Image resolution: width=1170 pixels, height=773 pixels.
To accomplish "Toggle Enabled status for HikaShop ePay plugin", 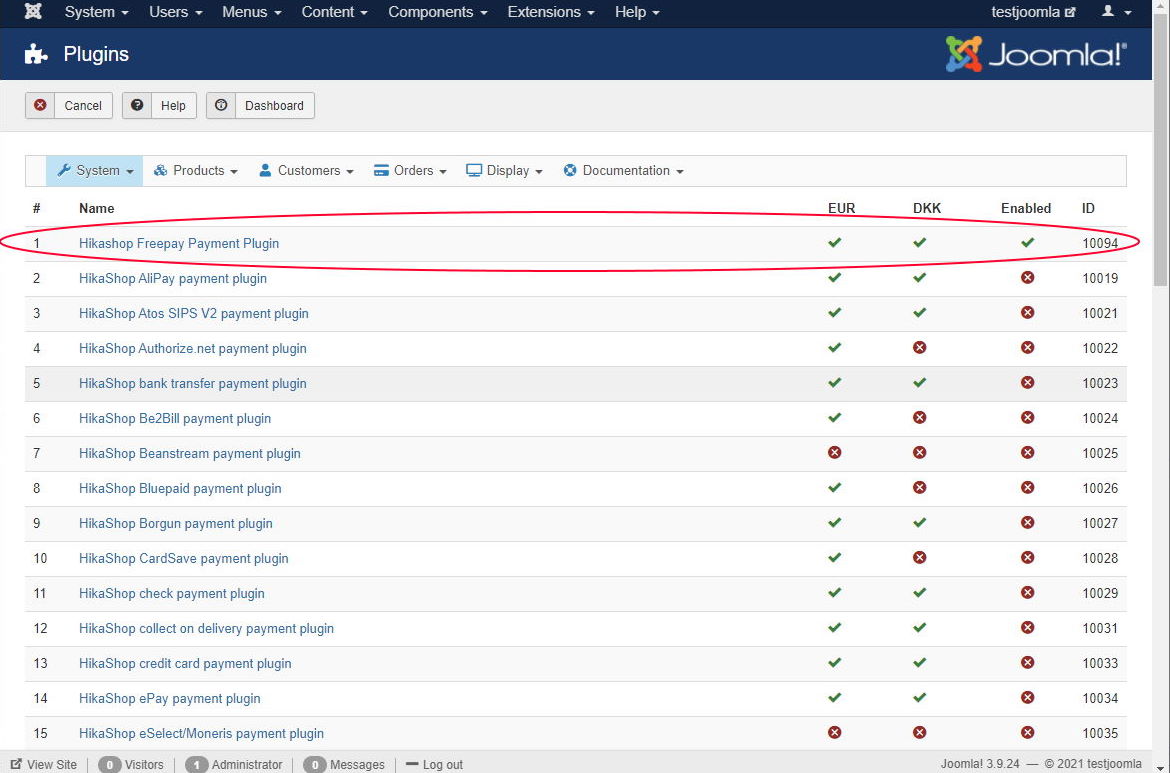I will [1027, 697].
